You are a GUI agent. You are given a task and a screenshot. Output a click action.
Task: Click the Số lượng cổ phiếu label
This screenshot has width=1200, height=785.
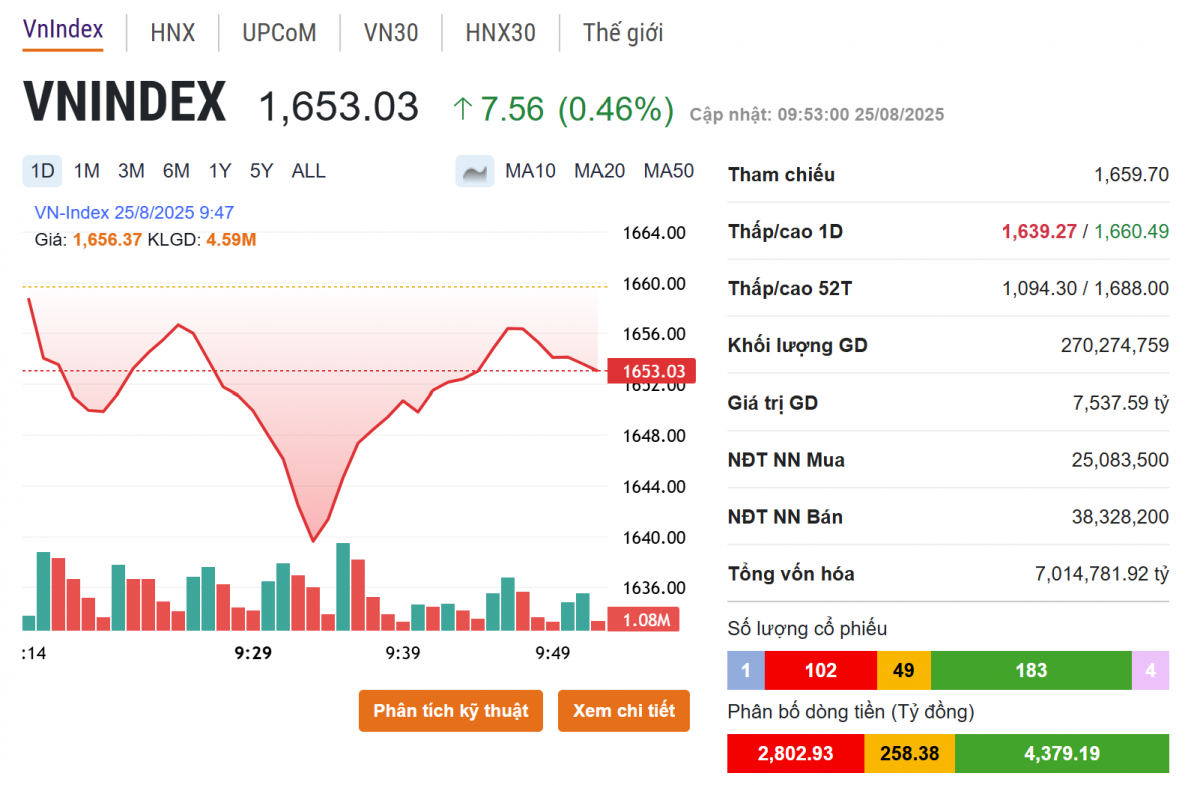807,629
